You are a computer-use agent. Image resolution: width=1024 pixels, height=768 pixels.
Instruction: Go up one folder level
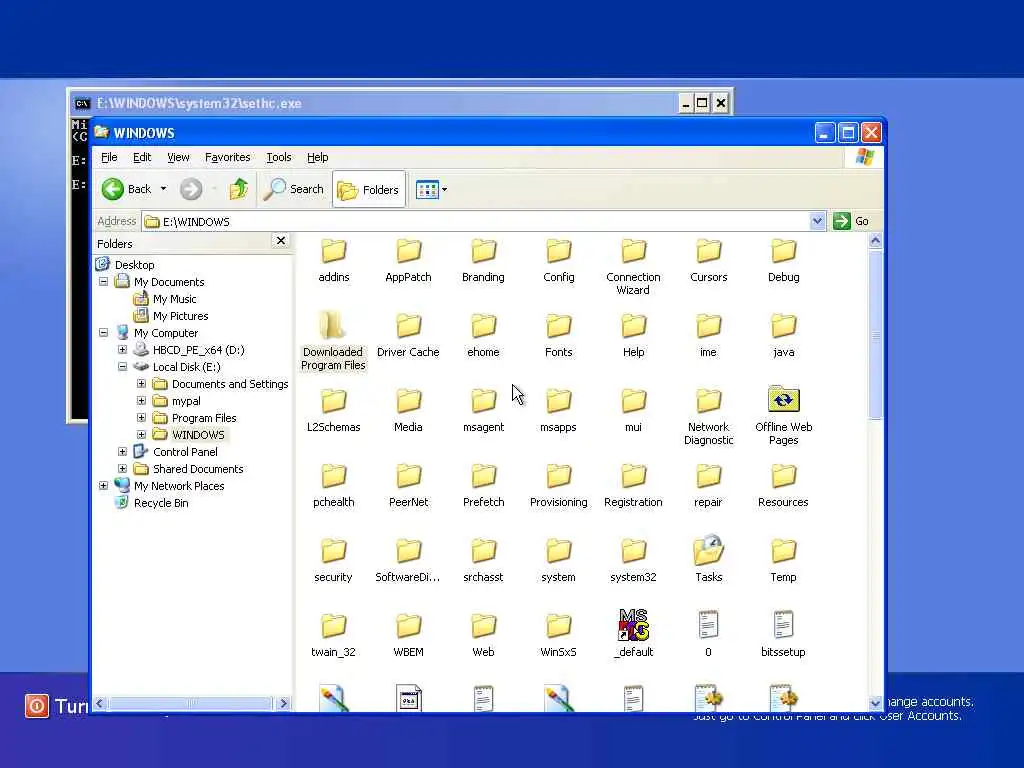[238, 189]
